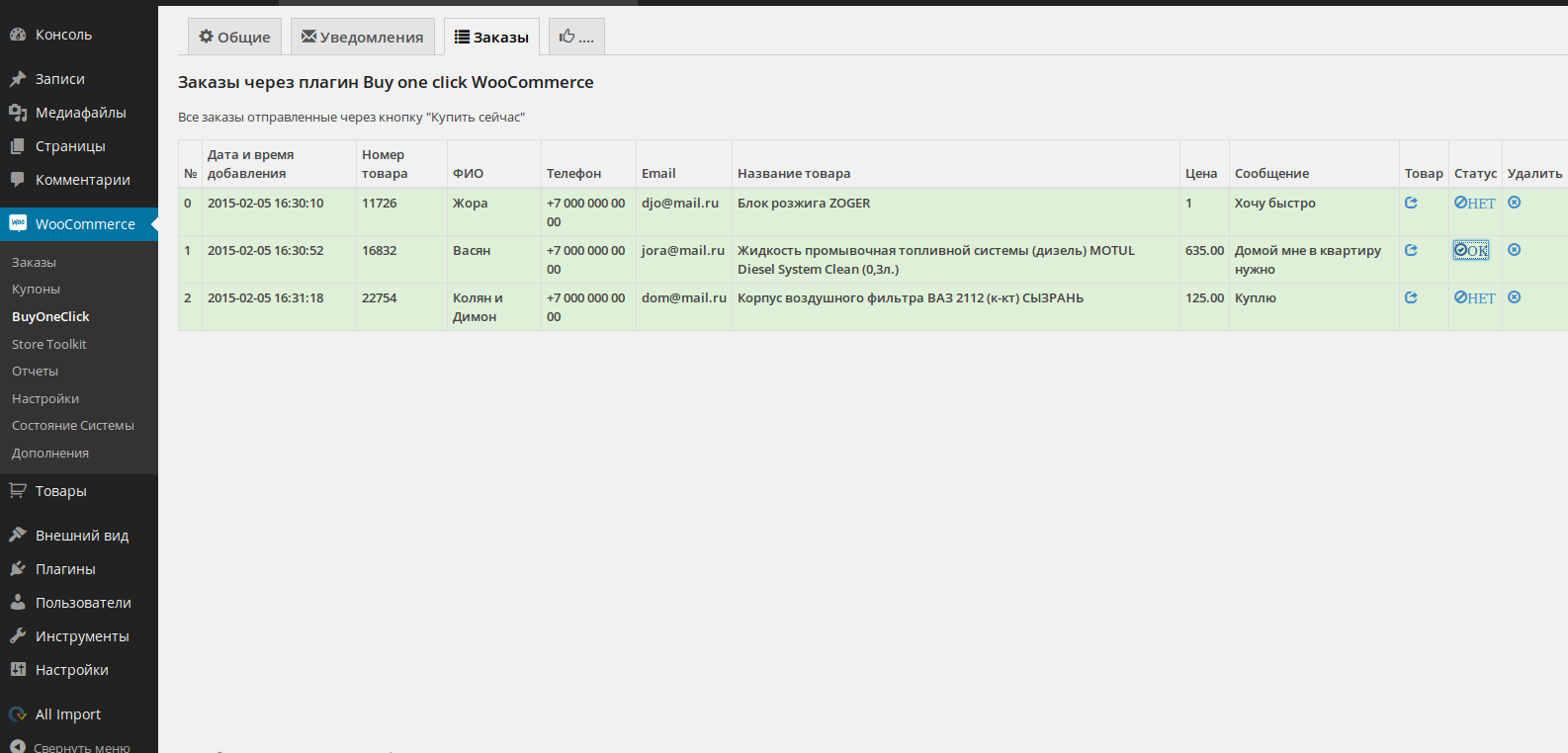
Task: Delete Васян's order via circle-x icon
Action: [x=1514, y=250]
